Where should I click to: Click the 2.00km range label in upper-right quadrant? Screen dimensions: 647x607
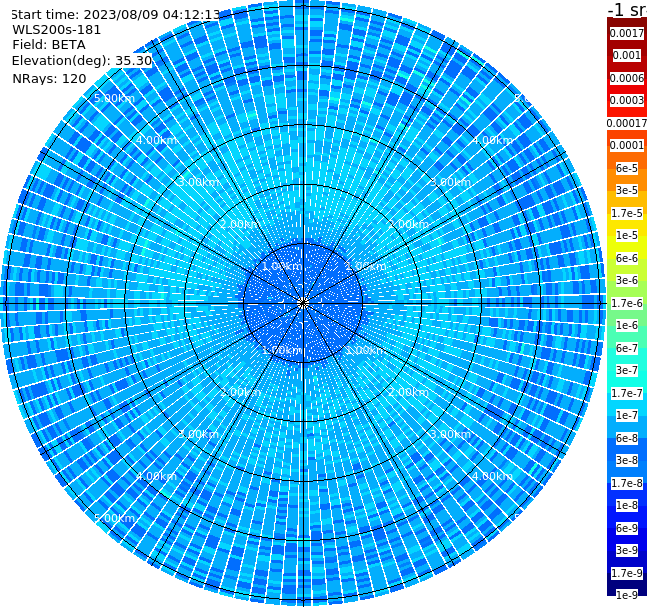[408, 224]
